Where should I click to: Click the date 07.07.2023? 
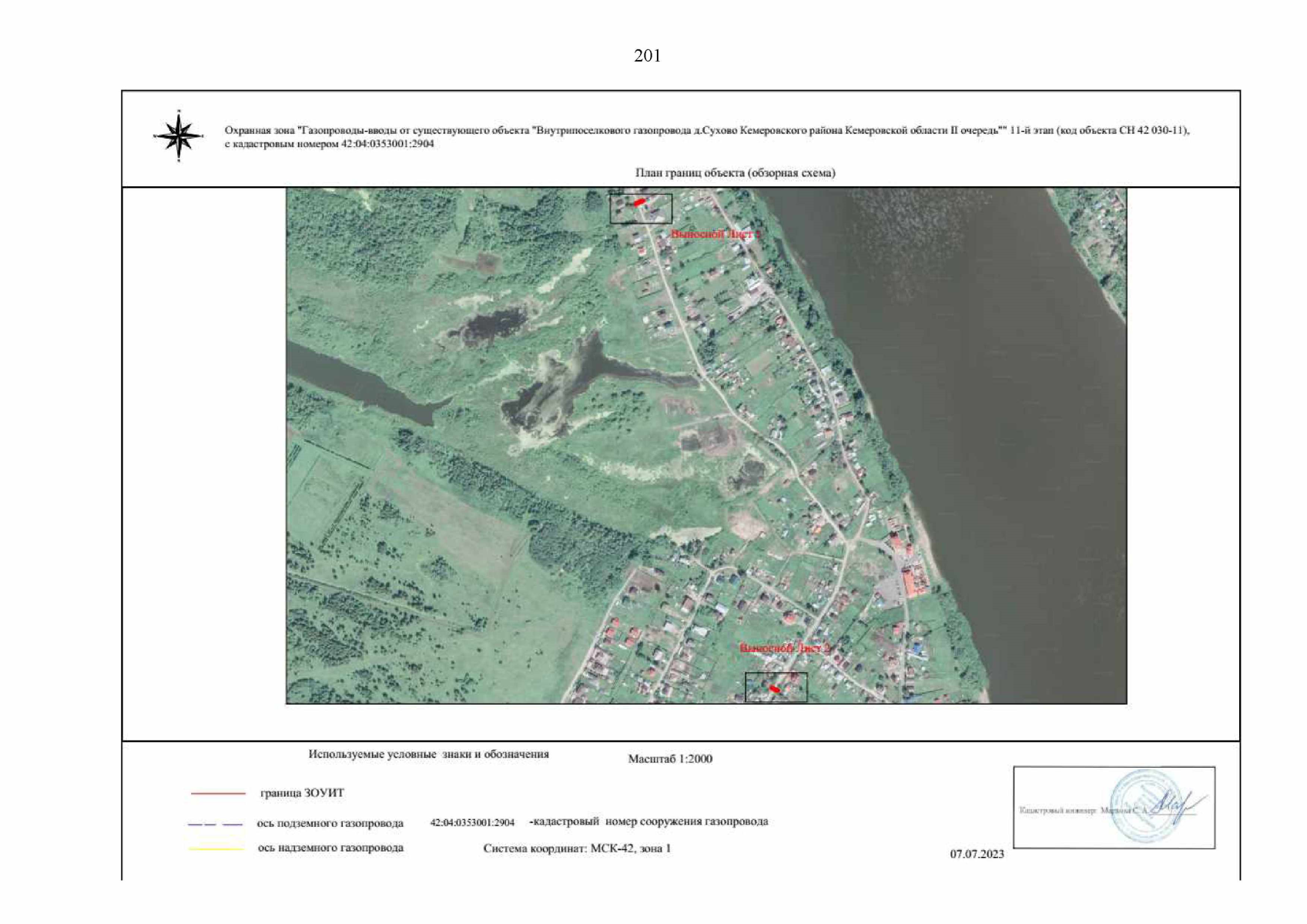pos(977,854)
